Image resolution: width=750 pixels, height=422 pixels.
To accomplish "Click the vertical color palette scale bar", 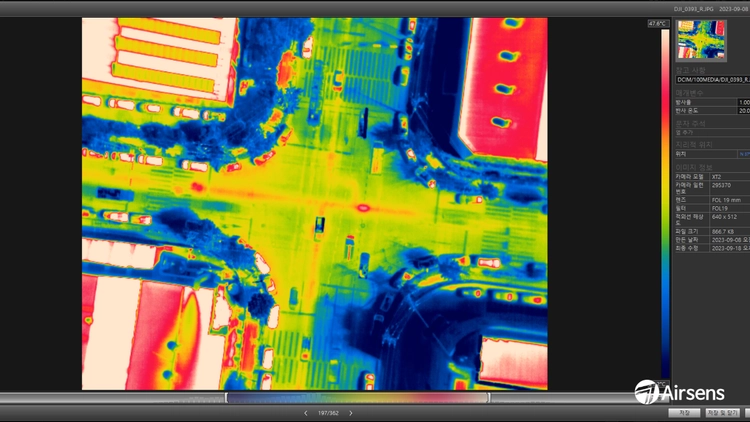I will click(x=665, y=203).
